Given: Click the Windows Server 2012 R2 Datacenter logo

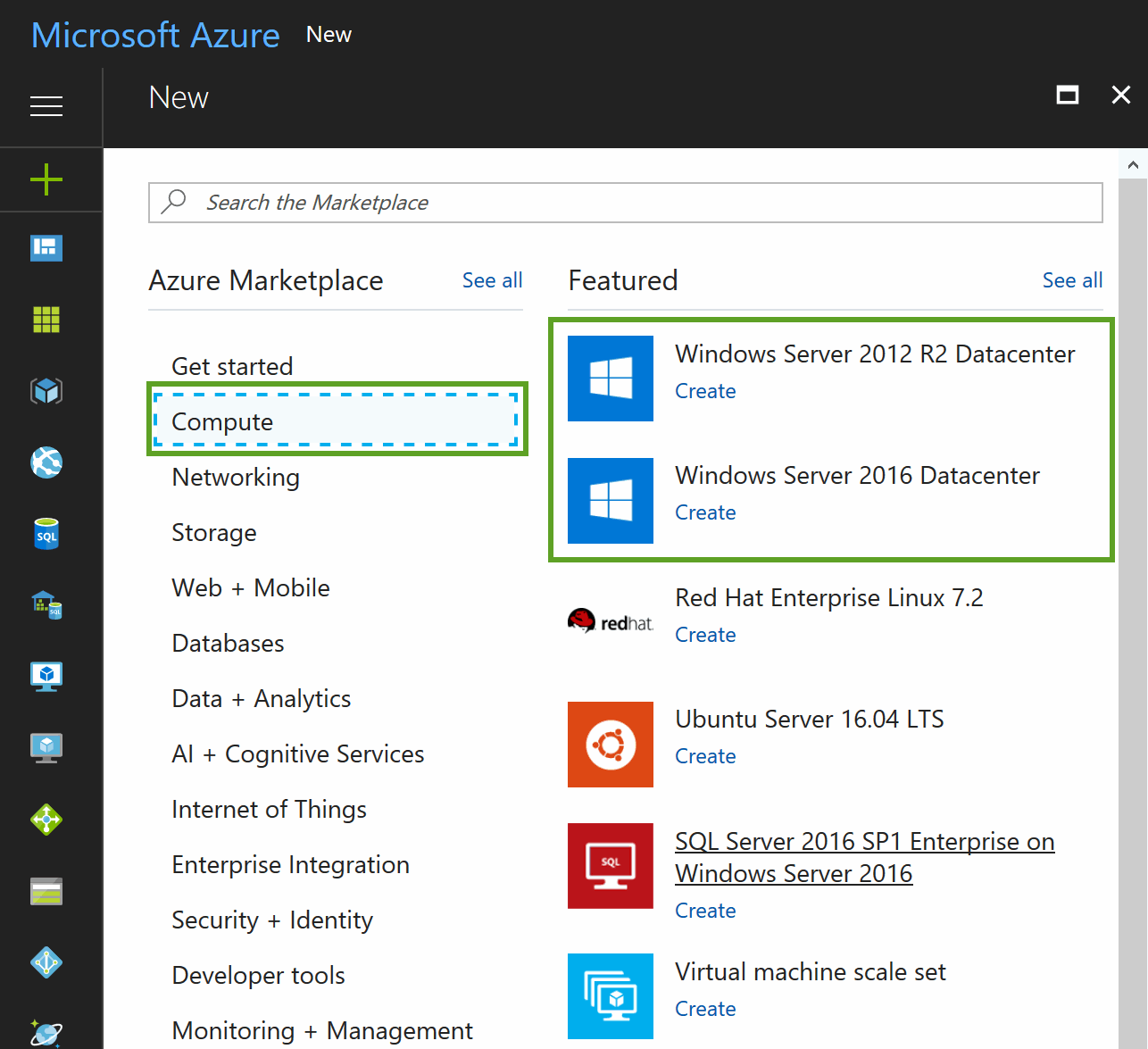Looking at the screenshot, I should pyautogui.click(x=611, y=379).
